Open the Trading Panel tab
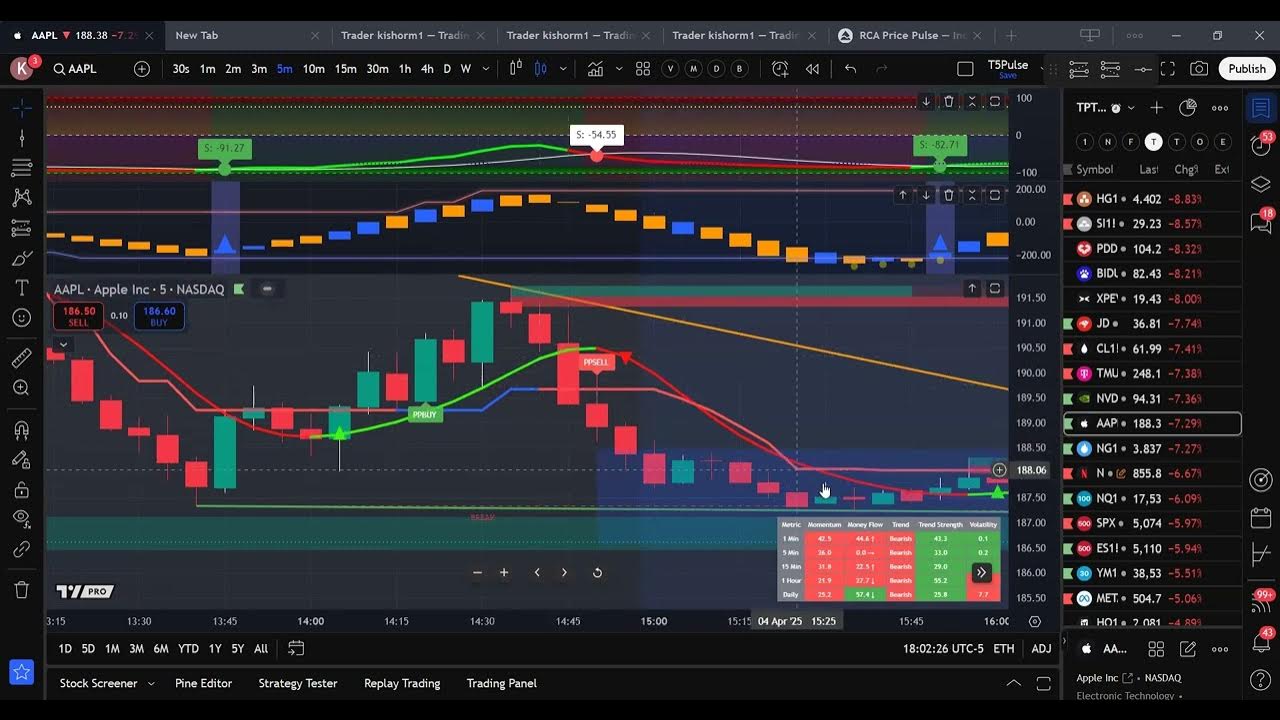This screenshot has height=720, width=1280. coord(502,684)
